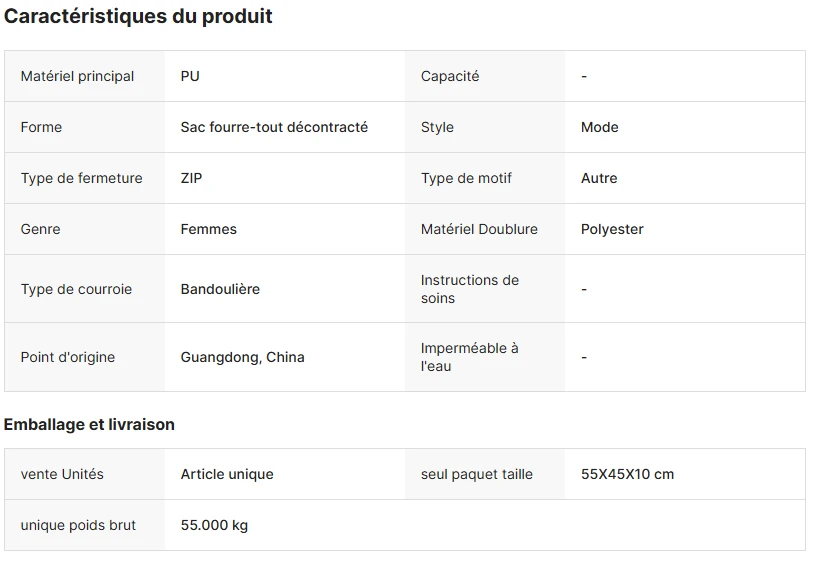Select "Guangdong, China" origin value
This screenshot has height=577, width=821.
243,357
